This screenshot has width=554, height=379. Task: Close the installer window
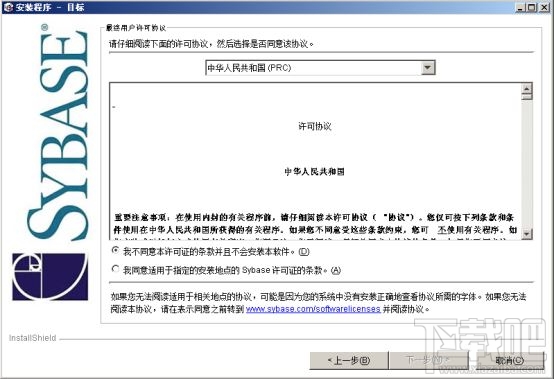coord(544,7)
